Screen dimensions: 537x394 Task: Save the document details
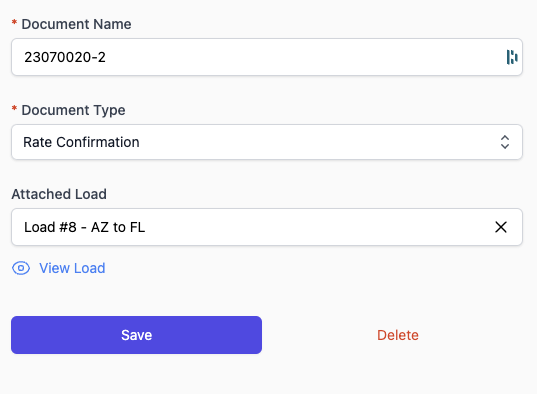click(136, 335)
